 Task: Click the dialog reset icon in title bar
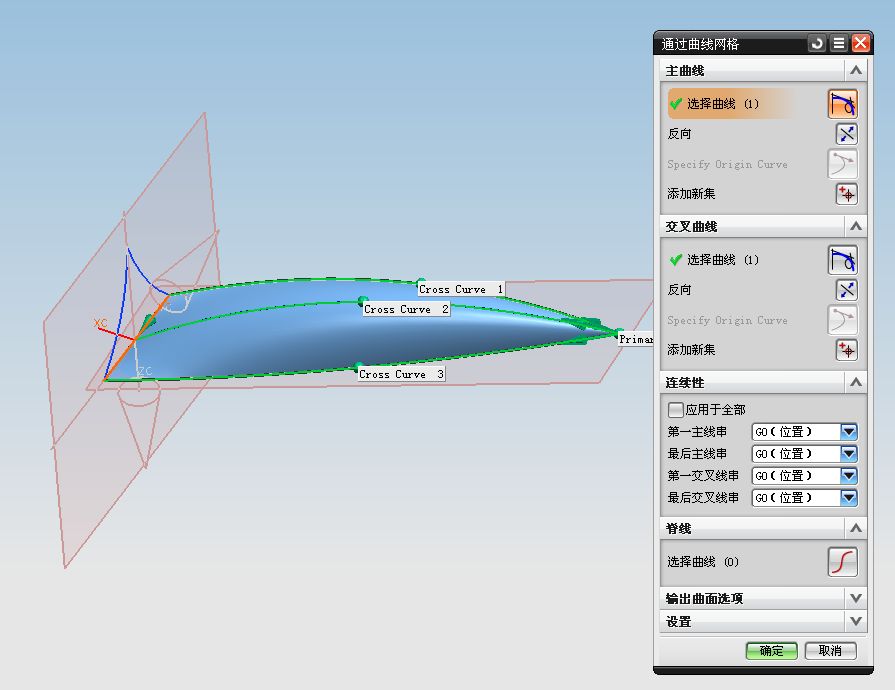(x=817, y=43)
